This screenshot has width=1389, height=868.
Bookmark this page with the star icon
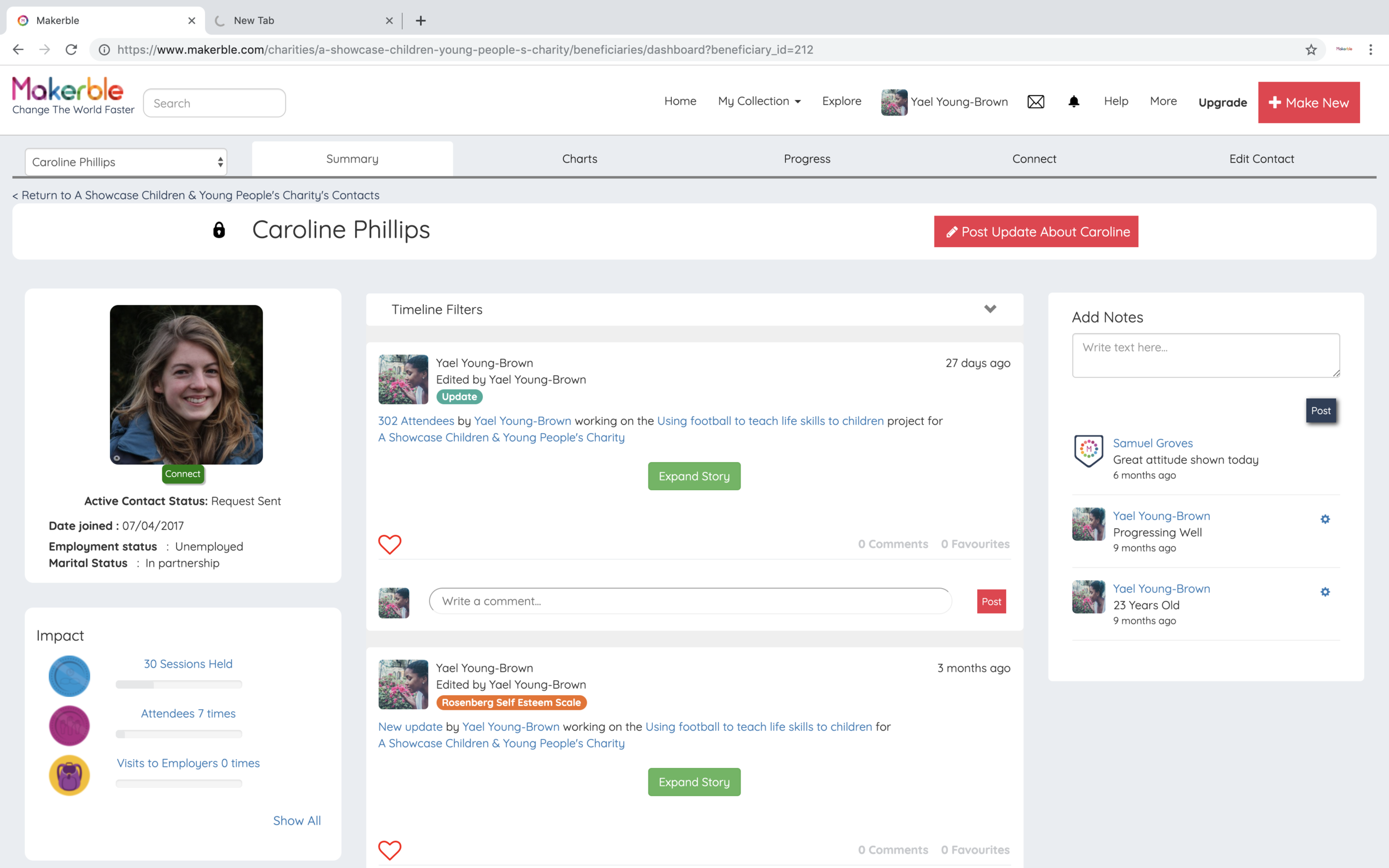tap(1310, 50)
